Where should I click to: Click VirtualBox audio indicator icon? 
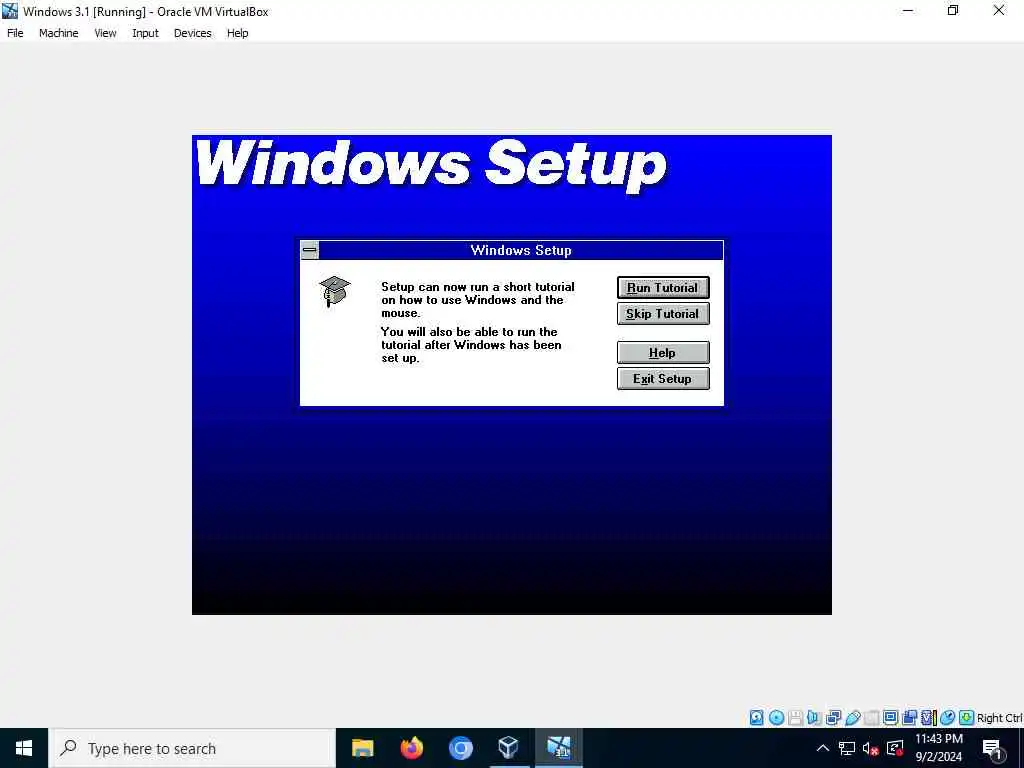point(814,718)
